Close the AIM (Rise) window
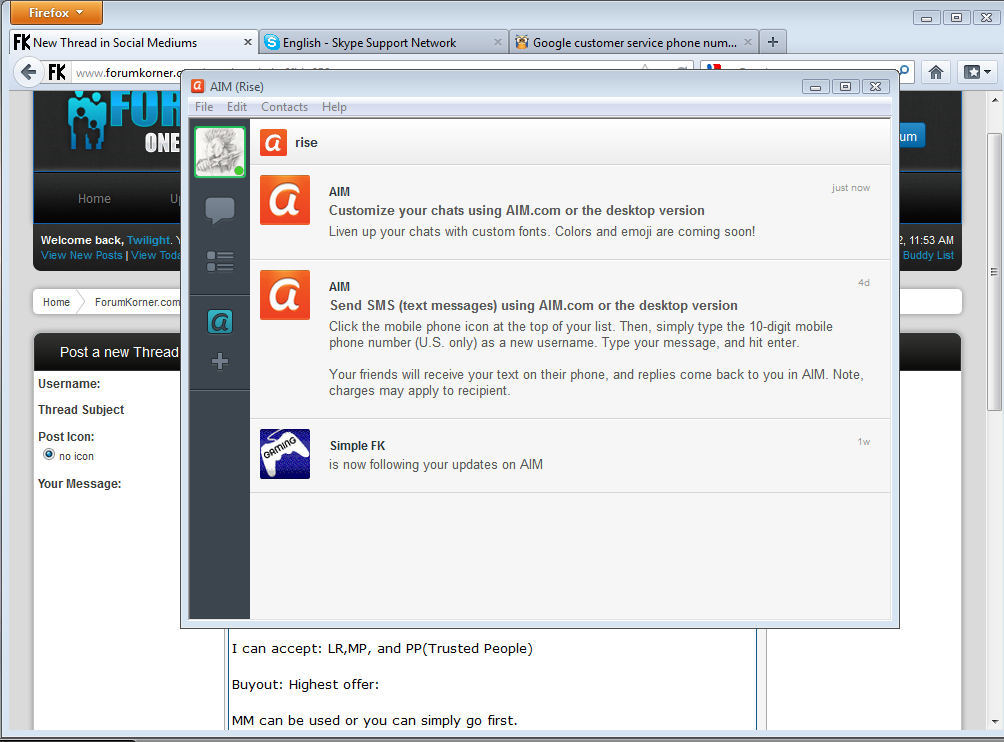 [875, 86]
